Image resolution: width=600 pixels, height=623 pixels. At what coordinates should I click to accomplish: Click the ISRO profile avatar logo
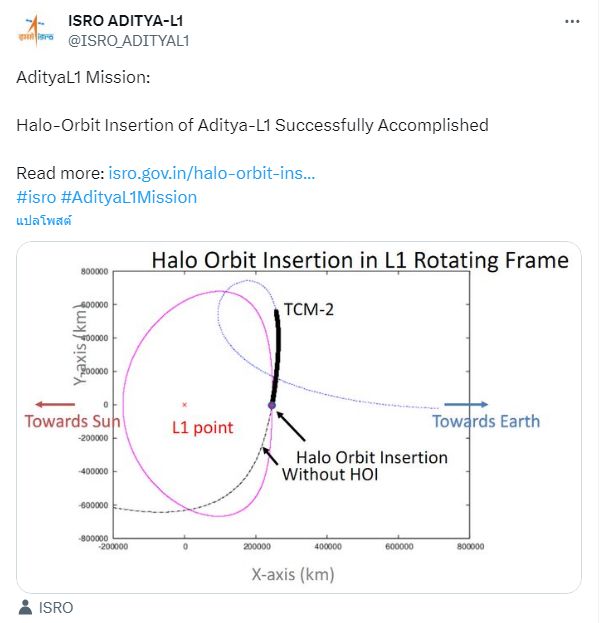click(37, 31)
